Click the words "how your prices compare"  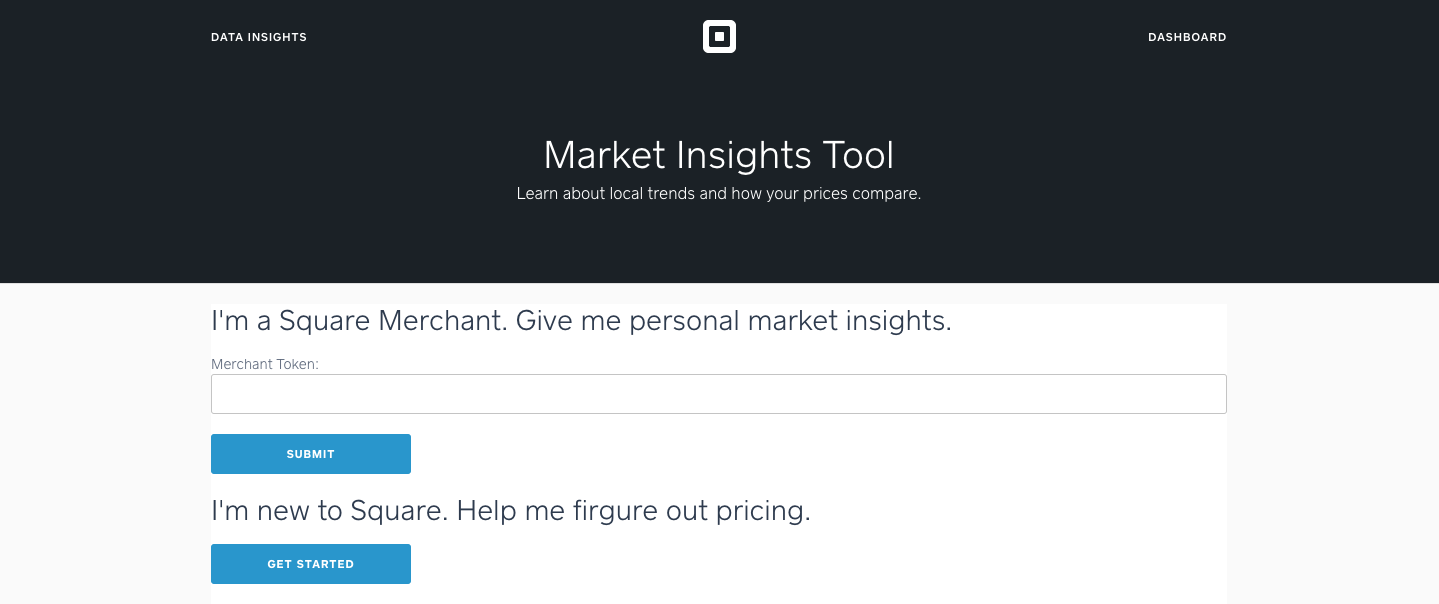pos(824,194)
